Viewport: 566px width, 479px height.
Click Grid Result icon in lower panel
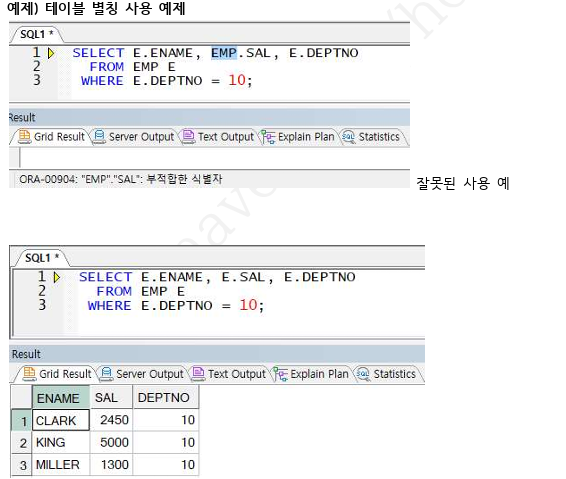[x=29, y=374]
